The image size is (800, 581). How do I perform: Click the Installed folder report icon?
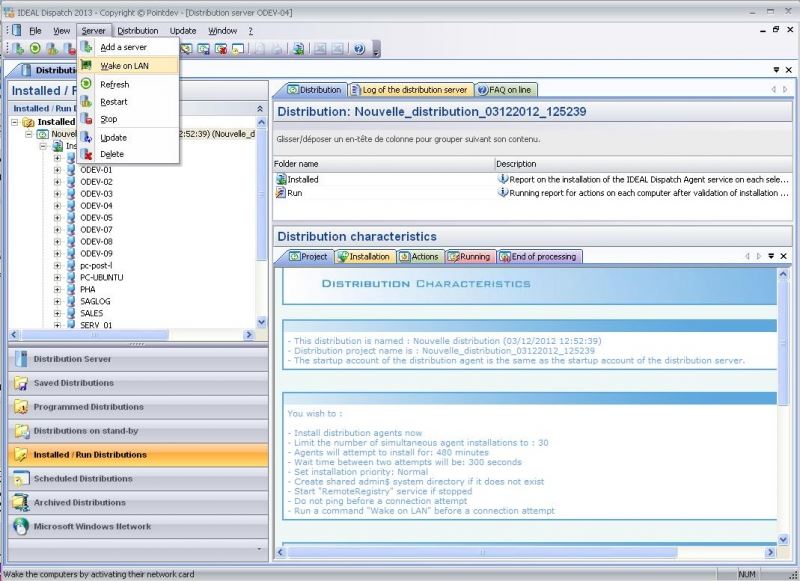tap(282, 179)
